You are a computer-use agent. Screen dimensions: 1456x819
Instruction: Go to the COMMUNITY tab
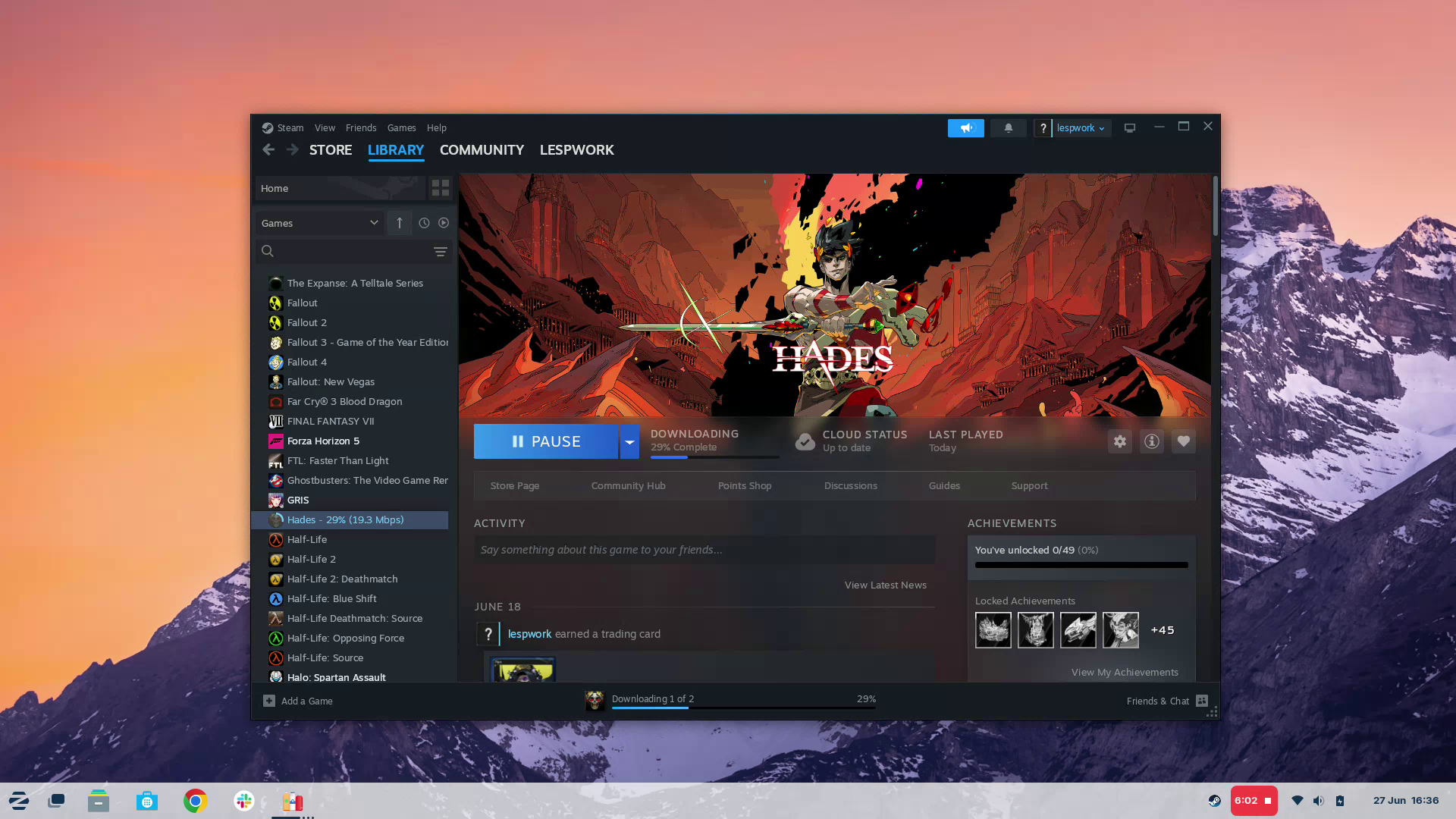pos(482,150)
